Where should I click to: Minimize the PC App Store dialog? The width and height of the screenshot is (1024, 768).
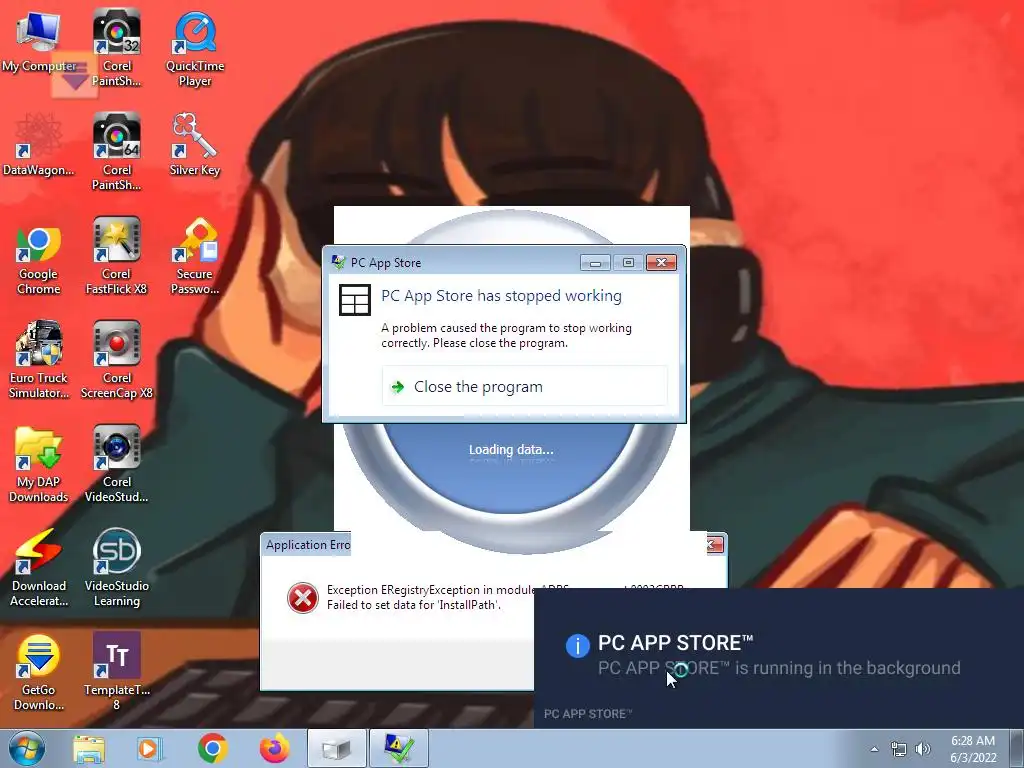coord(595,263)
